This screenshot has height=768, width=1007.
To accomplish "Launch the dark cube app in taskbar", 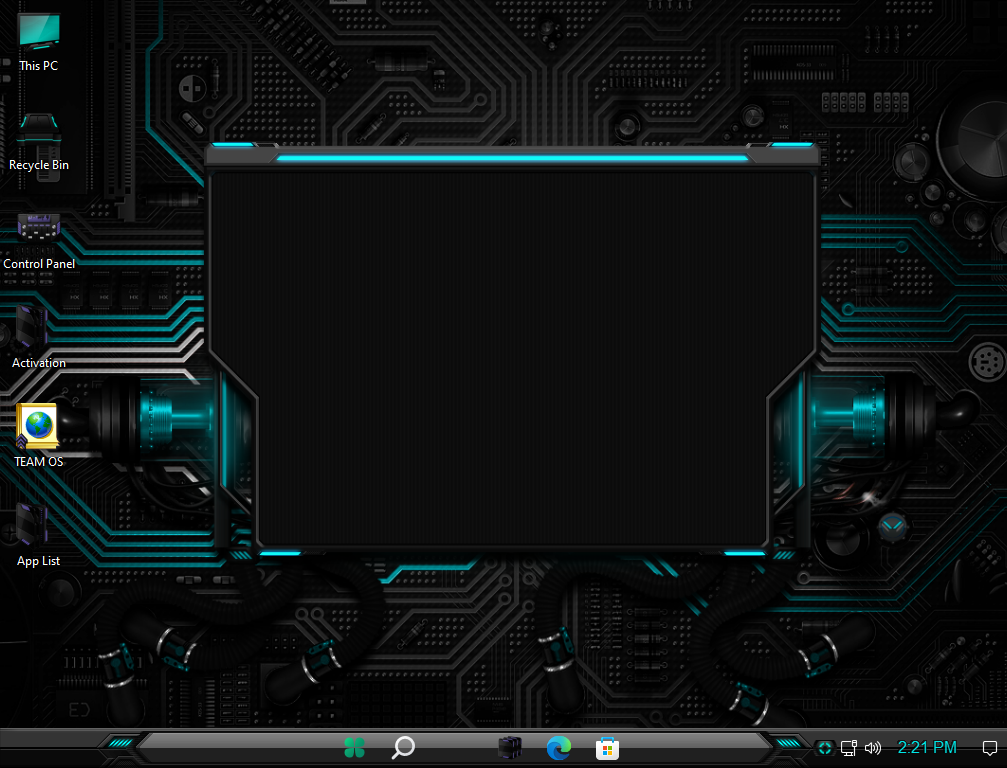I will coord(510,747).
